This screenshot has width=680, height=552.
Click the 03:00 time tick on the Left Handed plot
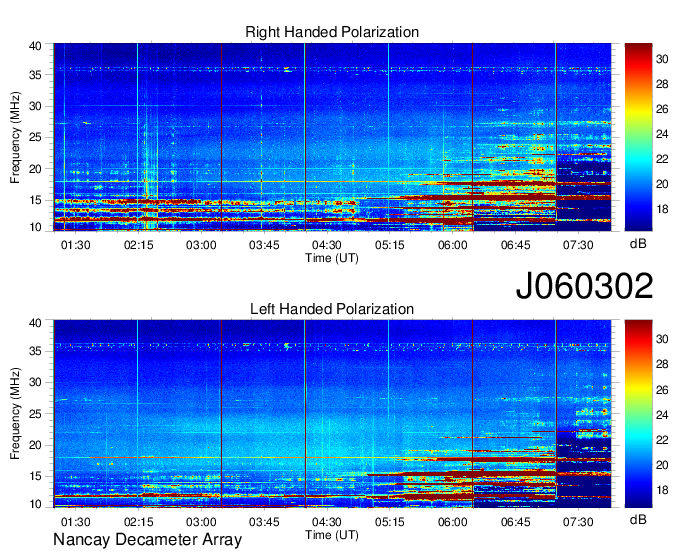tap(201, 522)
